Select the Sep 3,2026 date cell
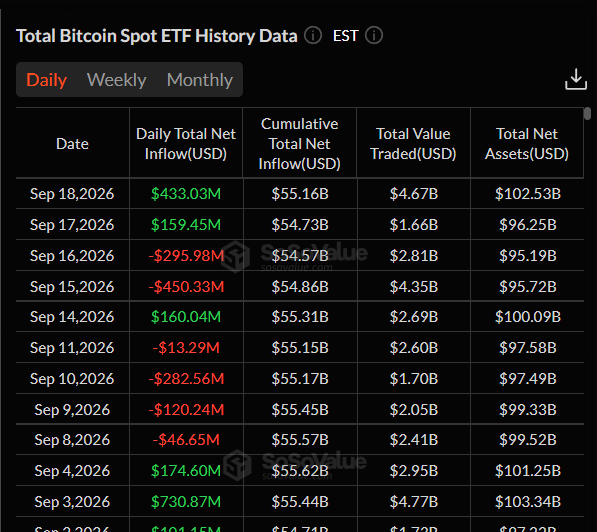Screen dimensions: 597x532 coord(72,502)
